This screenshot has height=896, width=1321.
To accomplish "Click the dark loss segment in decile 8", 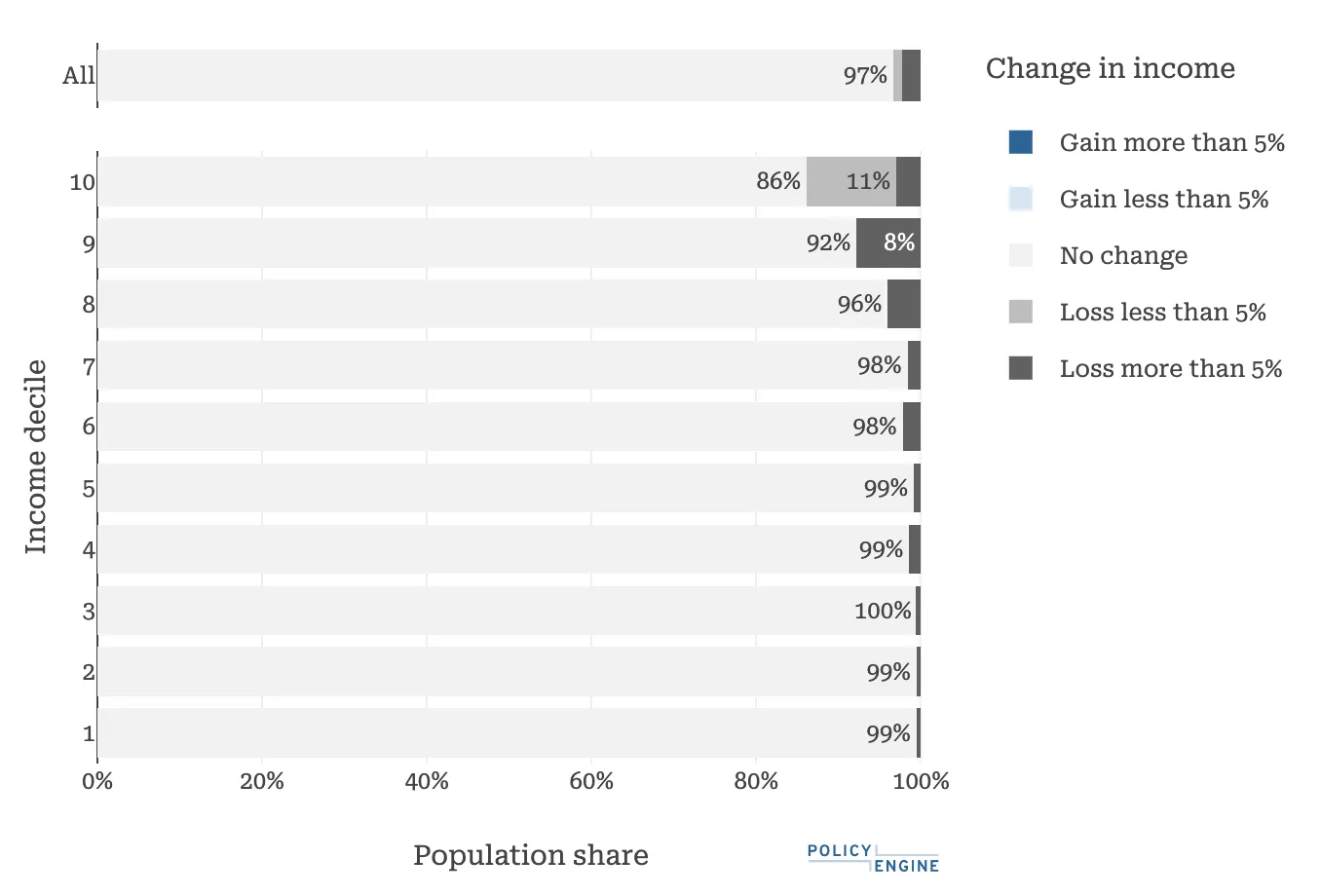I will pyautogui.click(x=904, y=304).
